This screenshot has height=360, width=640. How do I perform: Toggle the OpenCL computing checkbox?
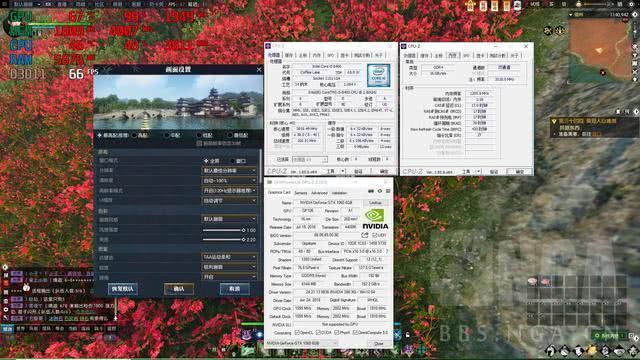coord(297,333)
